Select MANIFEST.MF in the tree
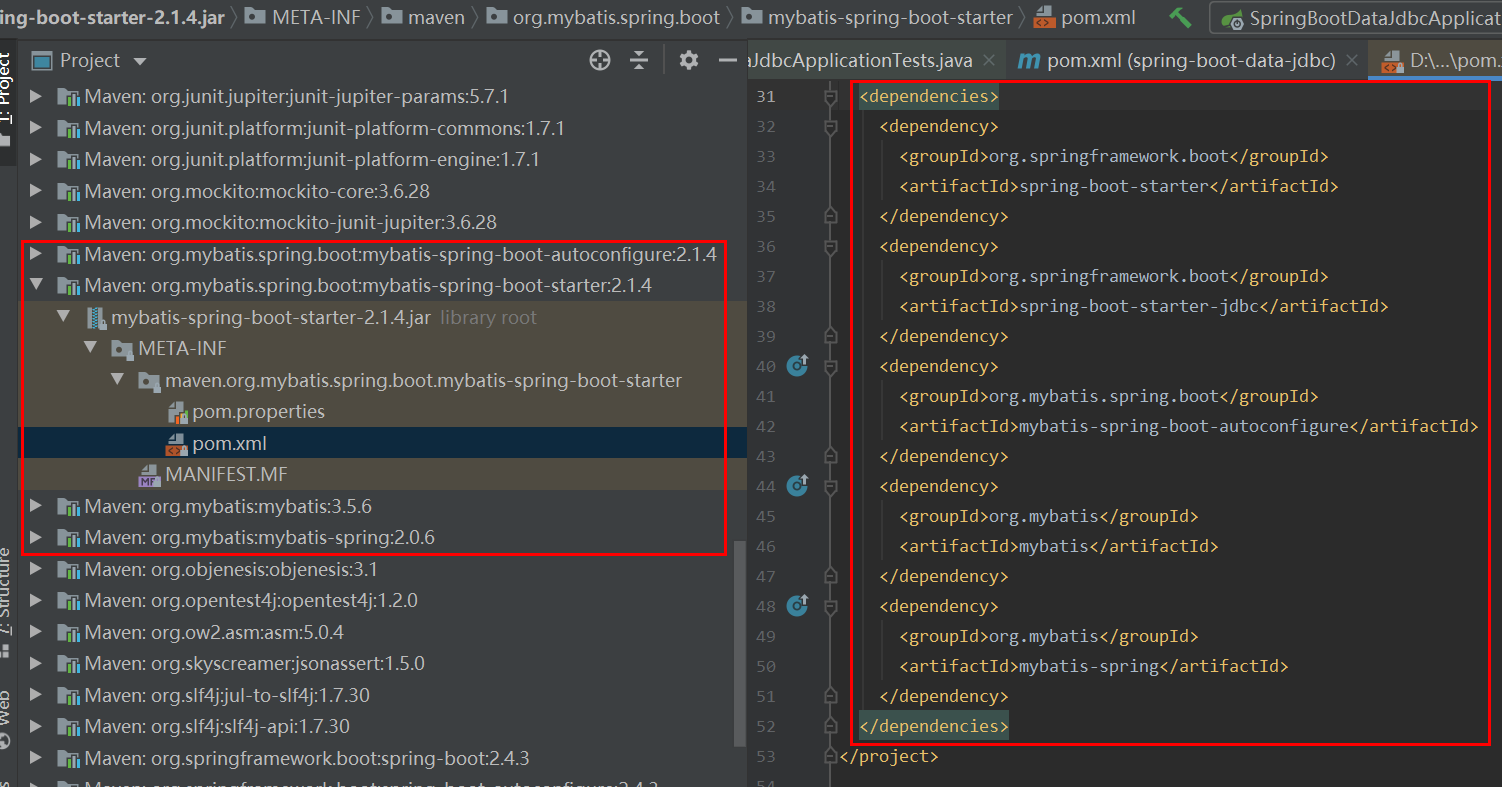This screenshot has width=1502, height=787. click(226, 474)
